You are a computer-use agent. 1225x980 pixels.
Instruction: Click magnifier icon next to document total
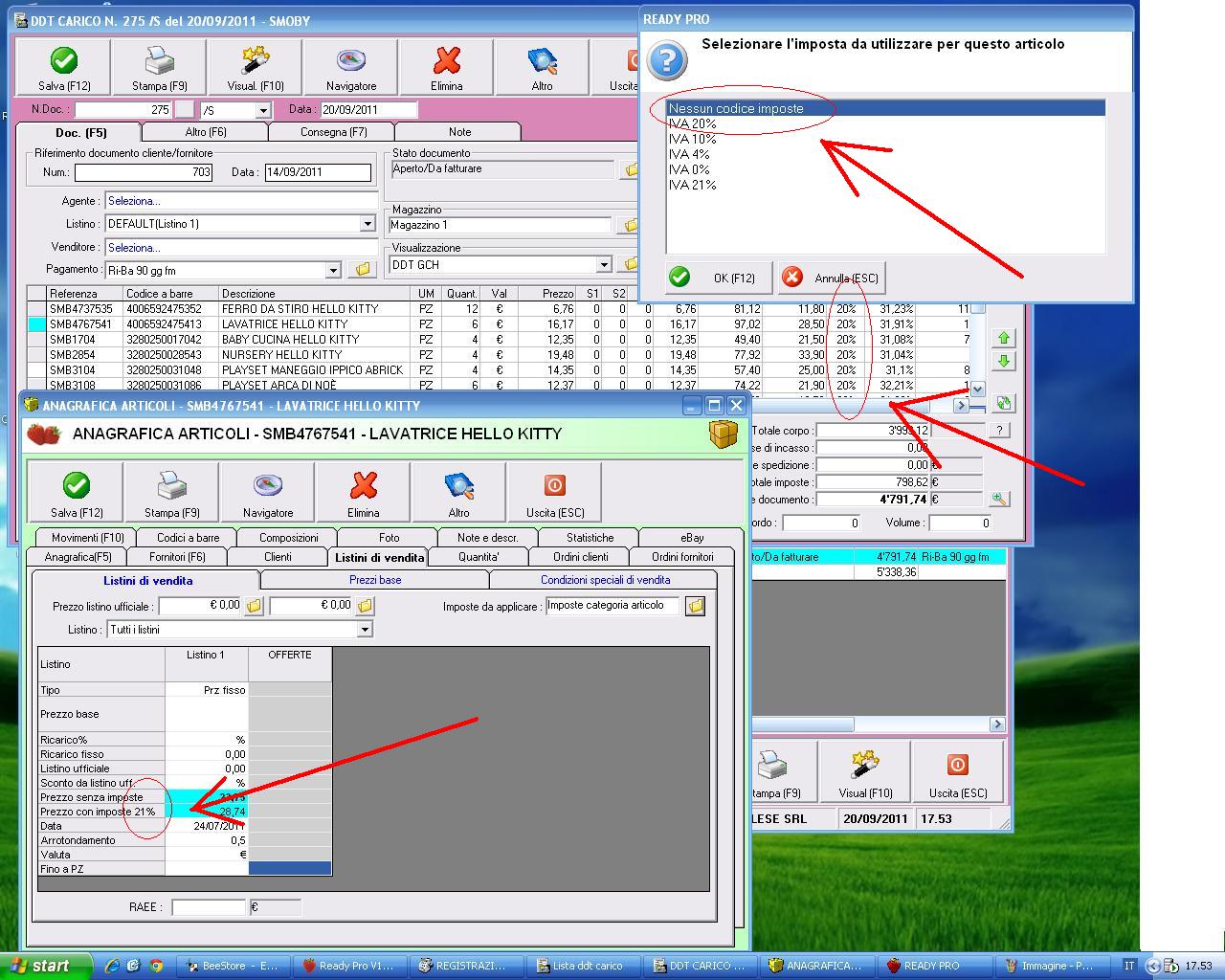[x=999, y=499]
